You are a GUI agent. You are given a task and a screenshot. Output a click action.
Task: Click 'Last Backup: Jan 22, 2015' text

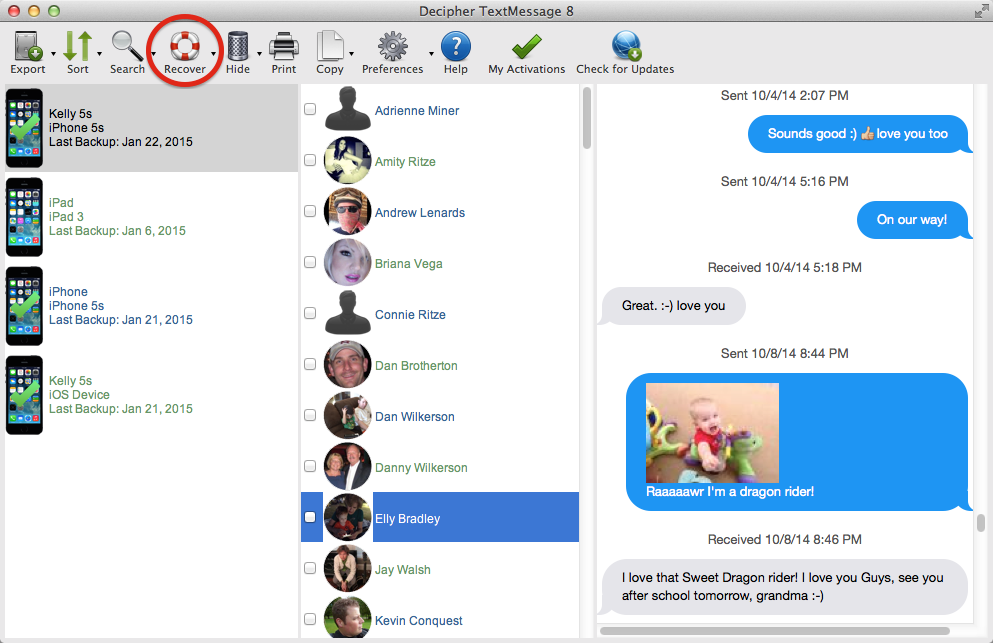120,142
